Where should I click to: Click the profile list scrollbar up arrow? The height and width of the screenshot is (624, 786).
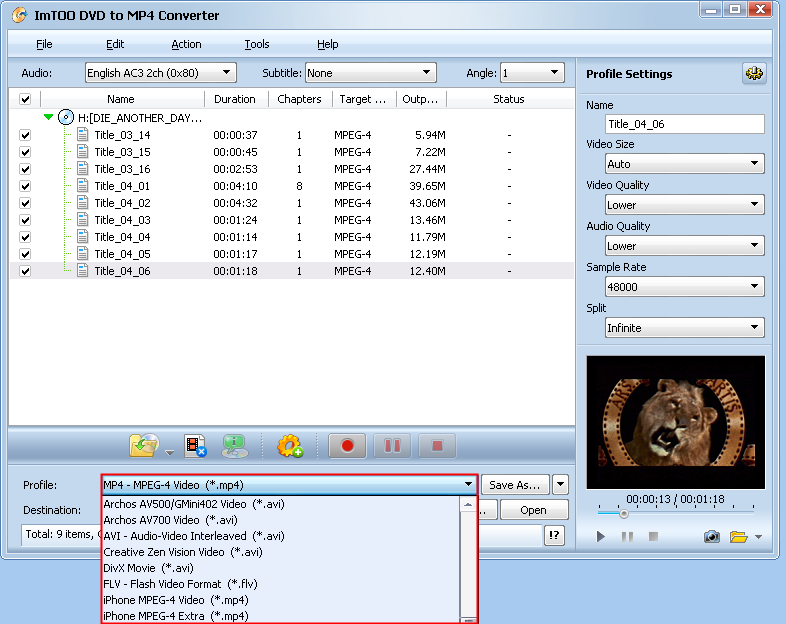pyautogui.click(x=468, y=504)
